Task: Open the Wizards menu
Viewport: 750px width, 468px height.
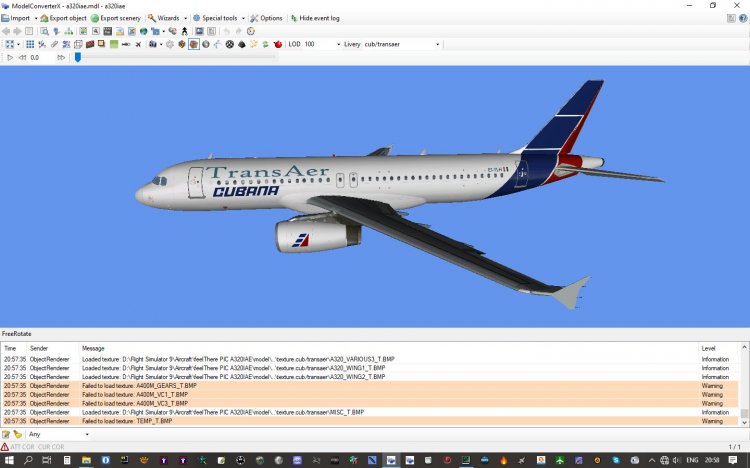Action: (164, 18)
